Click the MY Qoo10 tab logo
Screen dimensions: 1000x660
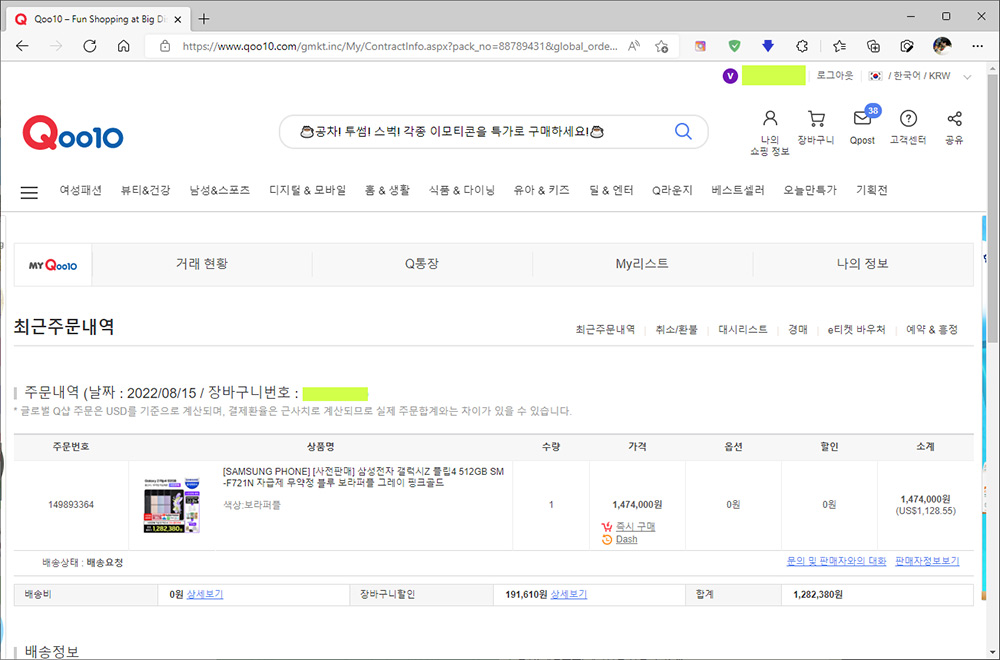point(53,265)
